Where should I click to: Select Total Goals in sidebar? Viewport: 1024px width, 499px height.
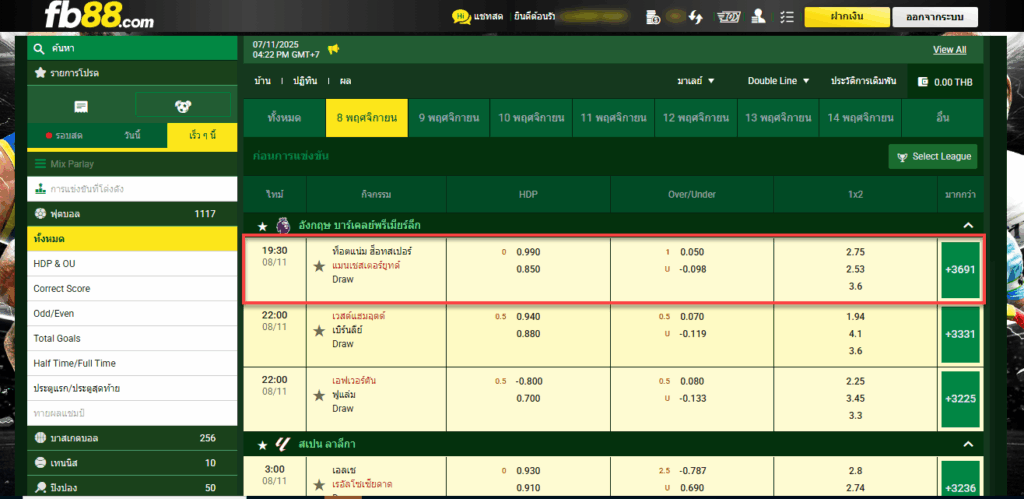pos(132,338)
